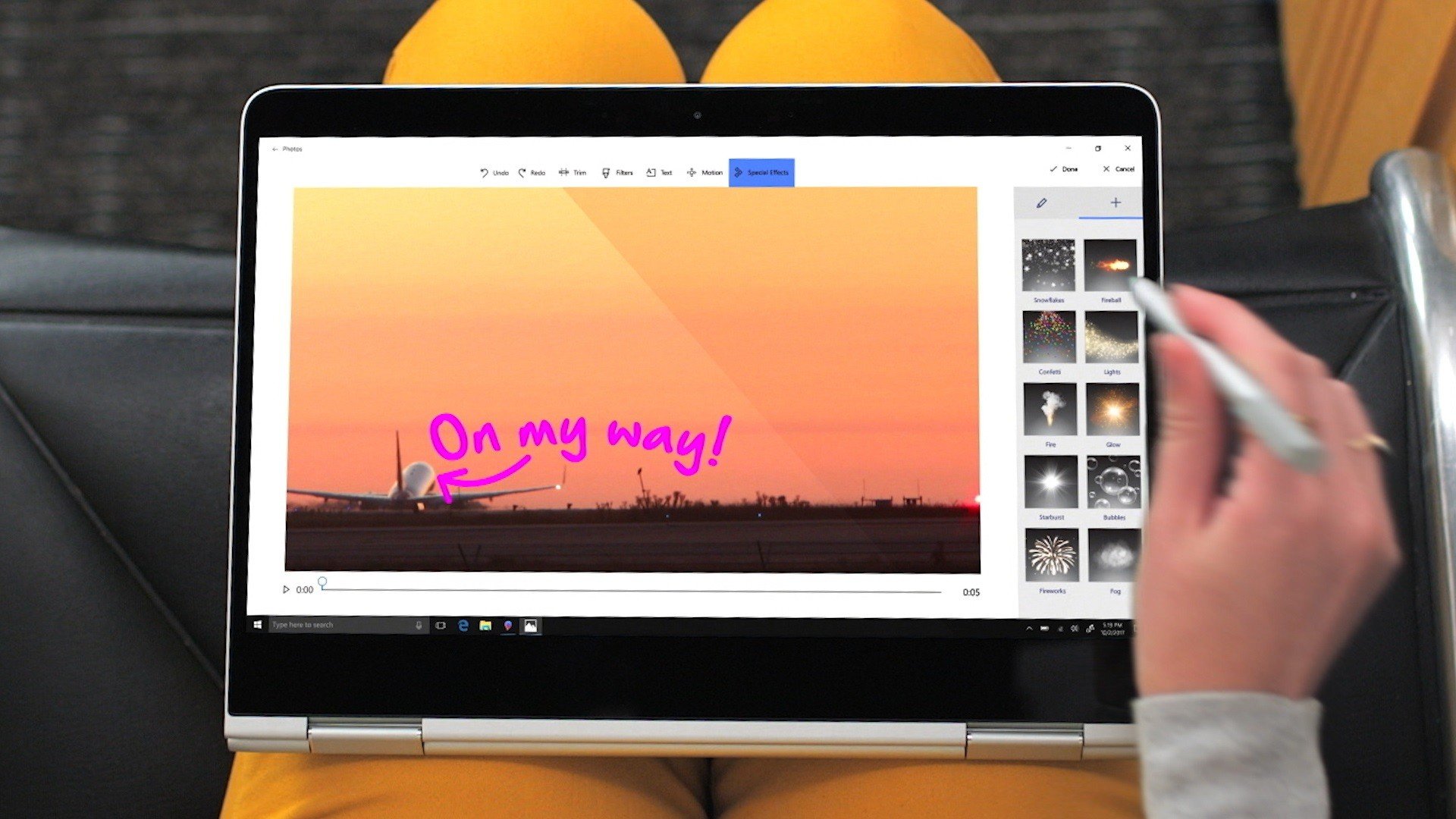This screenshot has width=1456, height=819.
Task: Open Microsoft Edge from the taskbar
Action: [x=463, y=626]
